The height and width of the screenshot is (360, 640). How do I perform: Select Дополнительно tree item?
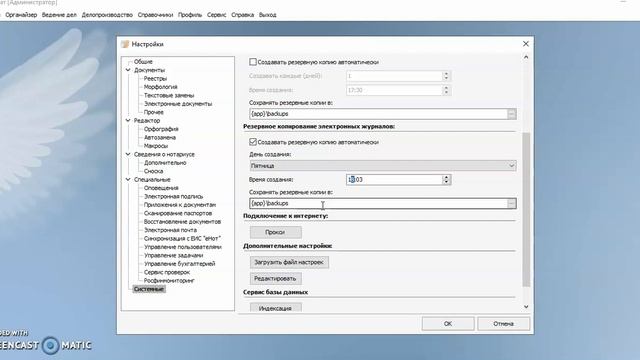[x=165, y=163]
